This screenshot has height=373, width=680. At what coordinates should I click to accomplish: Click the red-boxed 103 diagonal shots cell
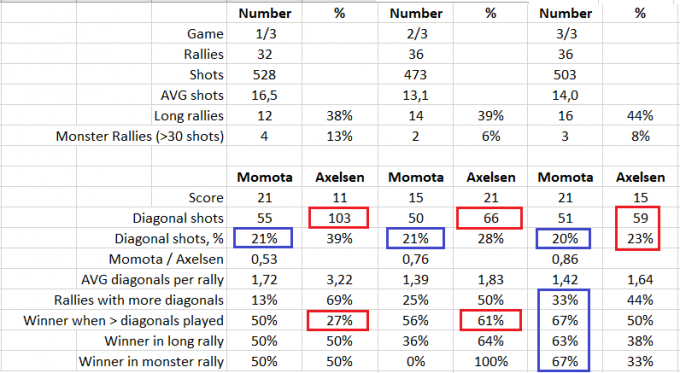(x=339, y=218)
